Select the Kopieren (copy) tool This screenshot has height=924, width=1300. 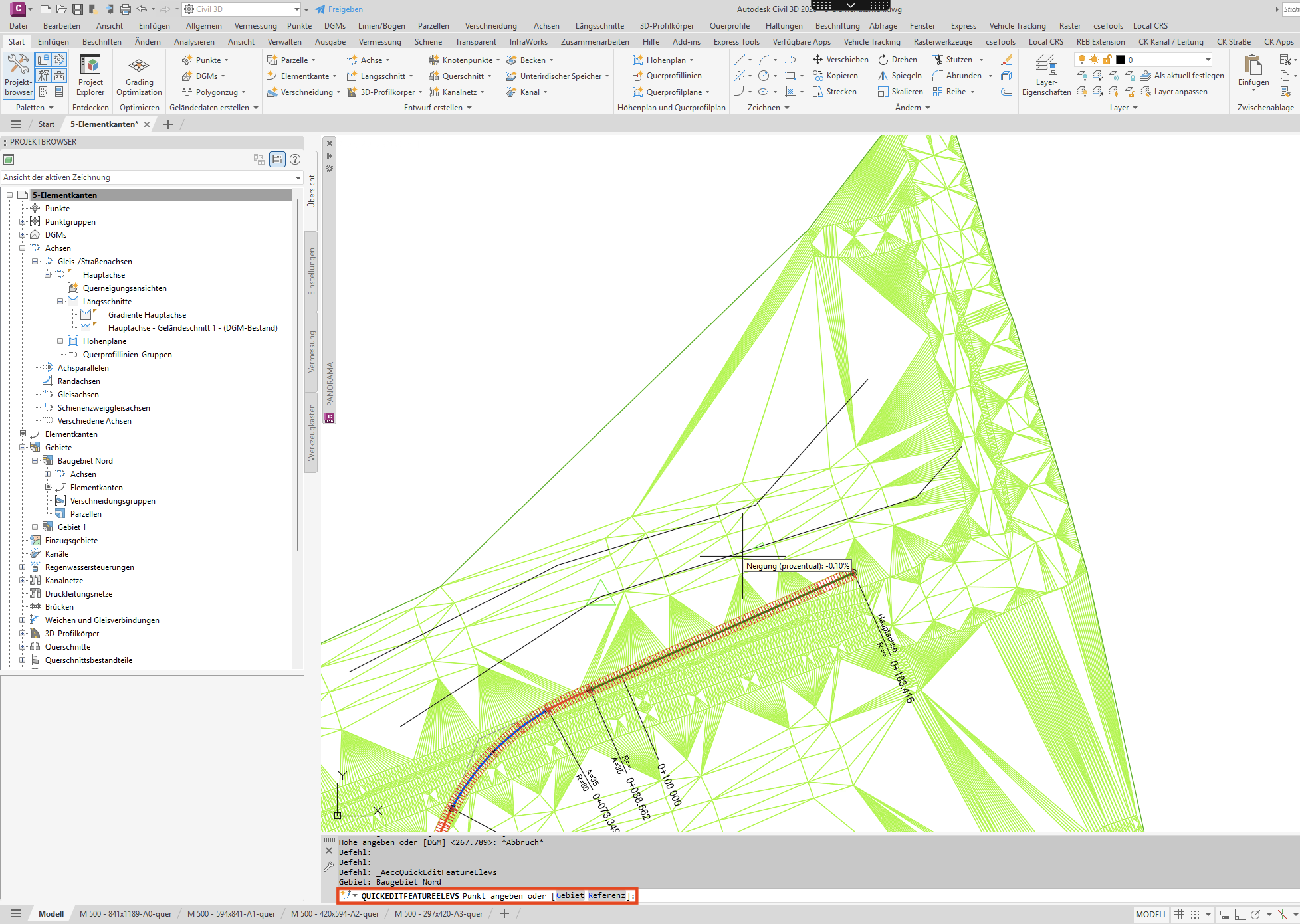click(x=835, y=76)
